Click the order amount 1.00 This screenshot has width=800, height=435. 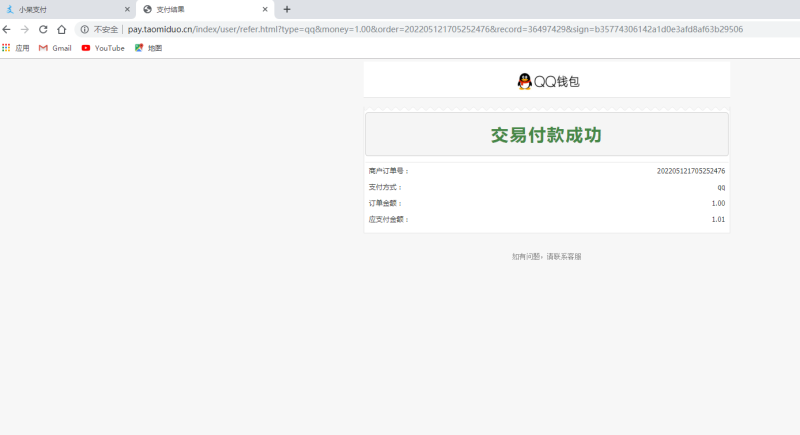(718, 203)
